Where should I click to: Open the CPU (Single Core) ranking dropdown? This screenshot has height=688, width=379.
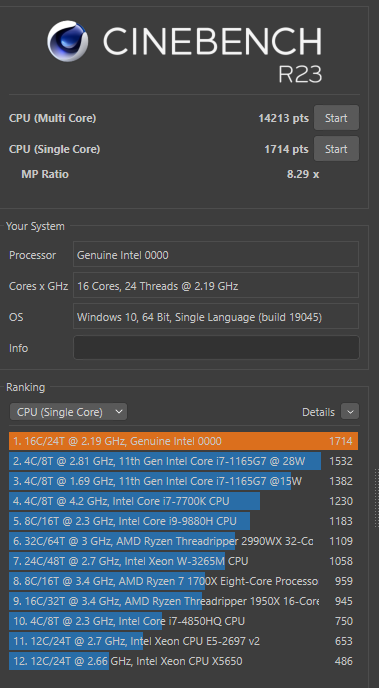pos(68,412)
